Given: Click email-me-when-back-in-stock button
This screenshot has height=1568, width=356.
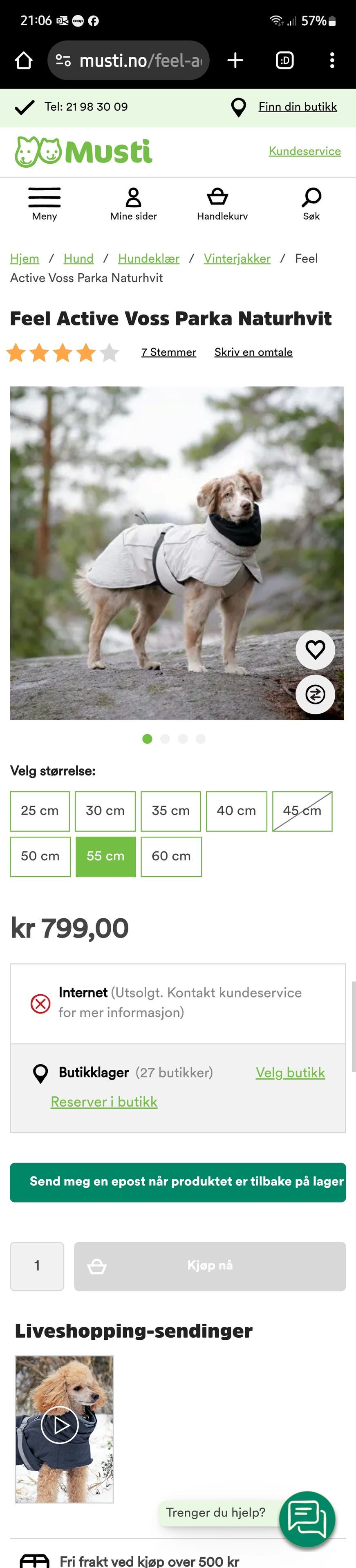Looking at the screenshot, I should tap(178, 1182).
